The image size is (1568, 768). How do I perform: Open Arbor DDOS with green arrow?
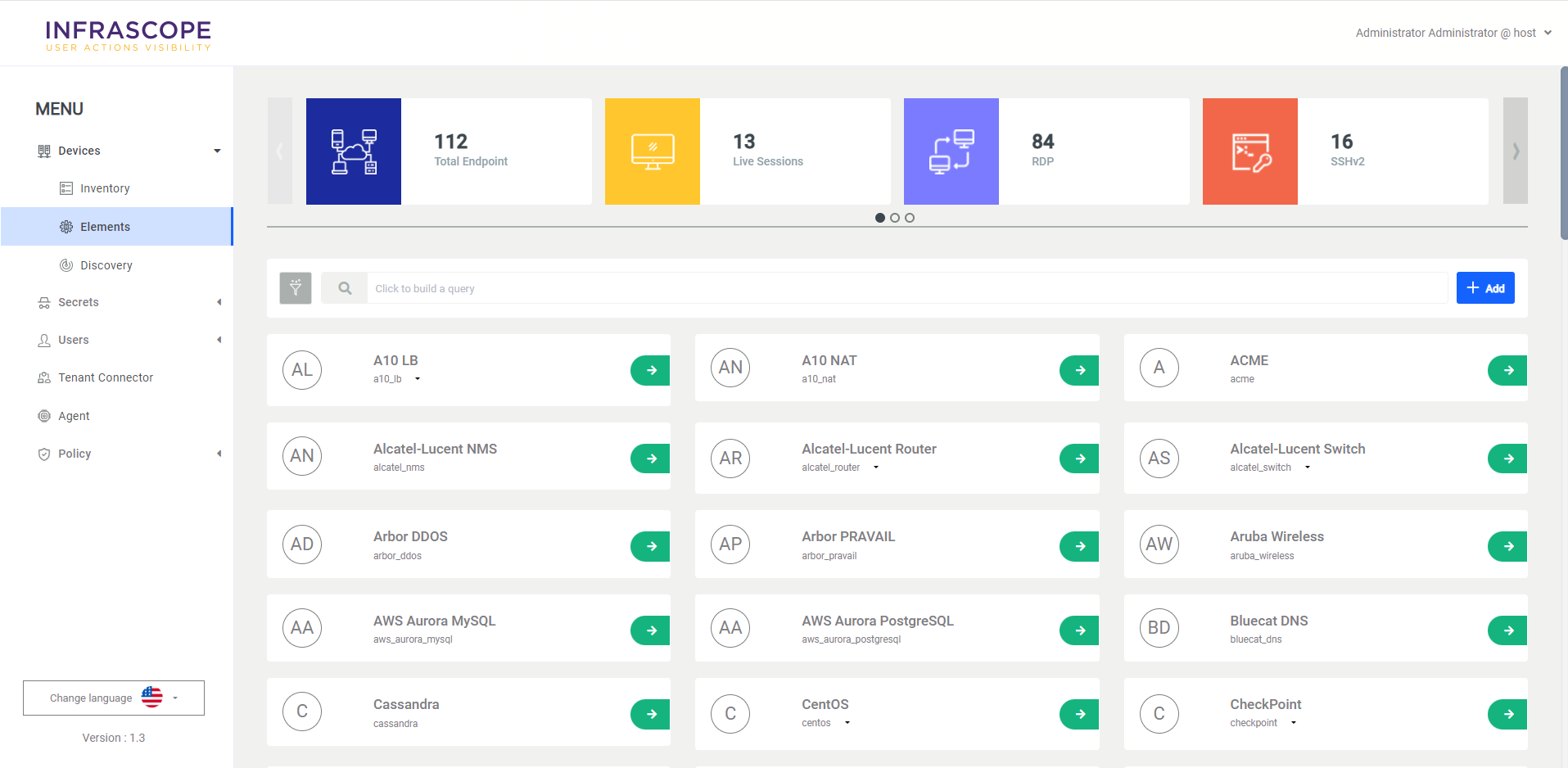(651, 546)
